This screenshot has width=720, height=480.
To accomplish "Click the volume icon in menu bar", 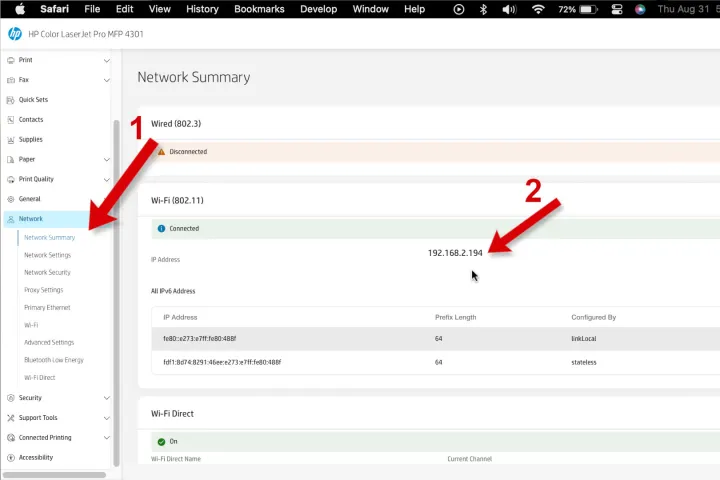I will coord(509,9).
